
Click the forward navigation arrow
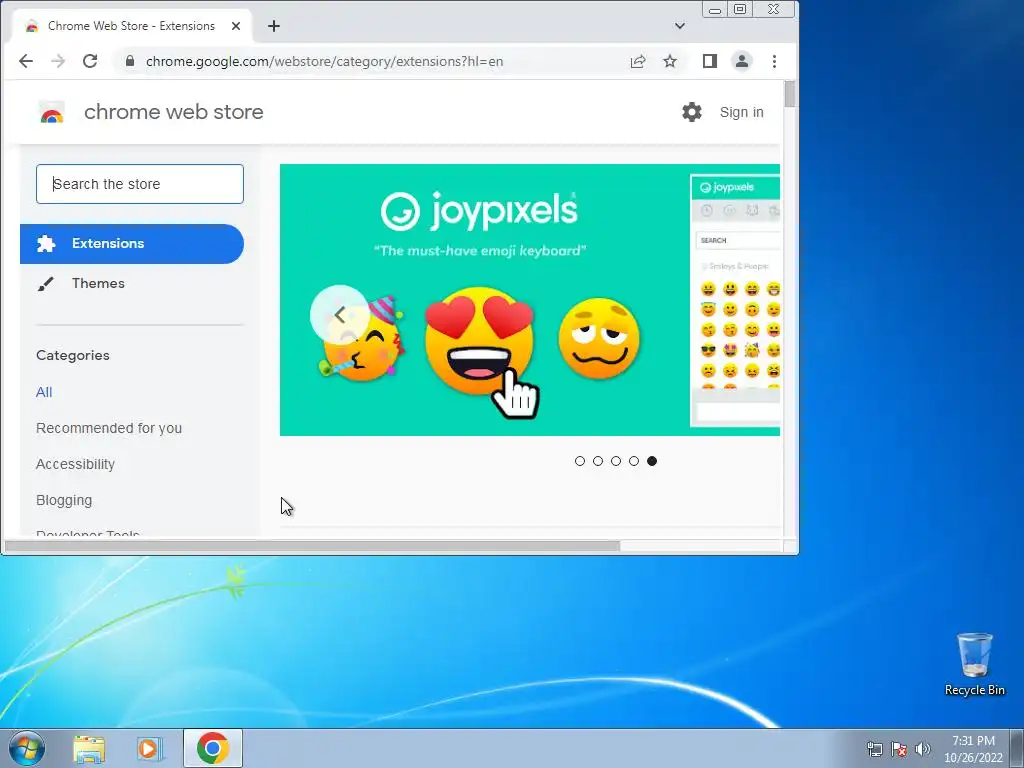58,61
